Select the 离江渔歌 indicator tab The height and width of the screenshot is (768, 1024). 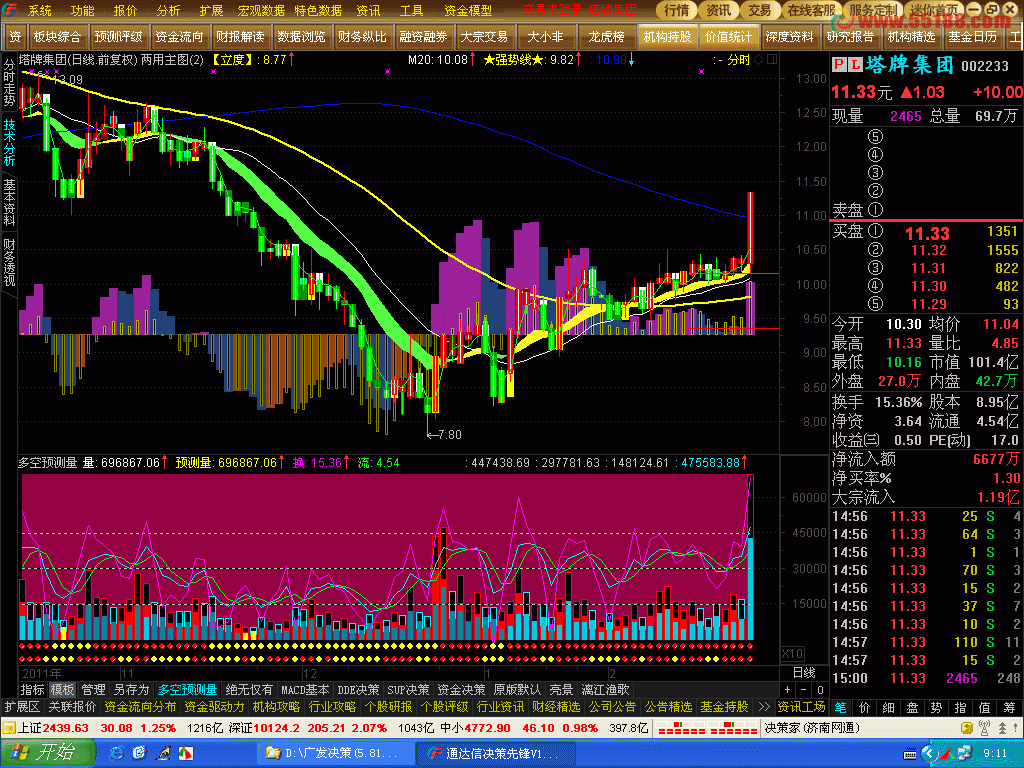(605, 690)
